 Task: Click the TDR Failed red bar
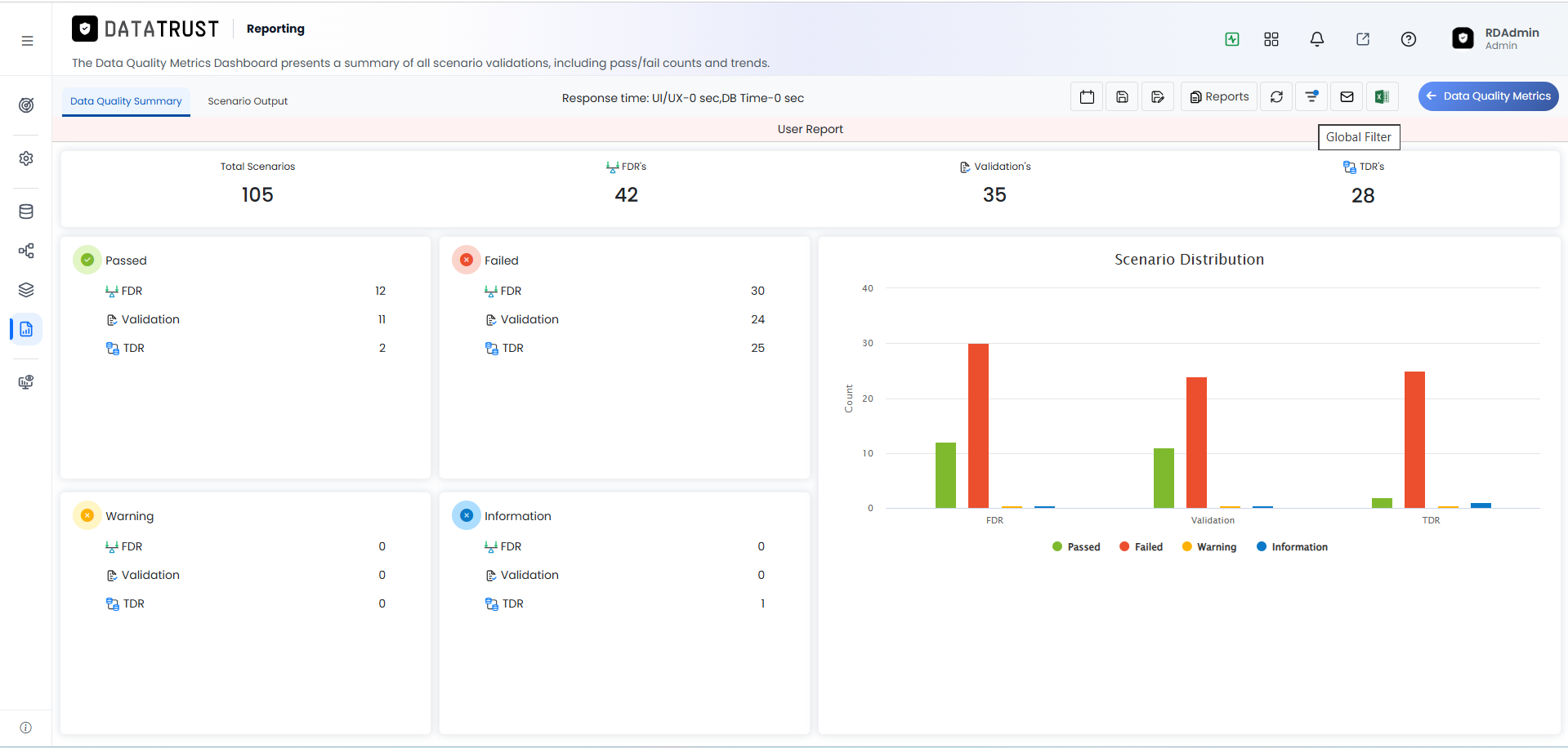click(x=1414, y=439)
